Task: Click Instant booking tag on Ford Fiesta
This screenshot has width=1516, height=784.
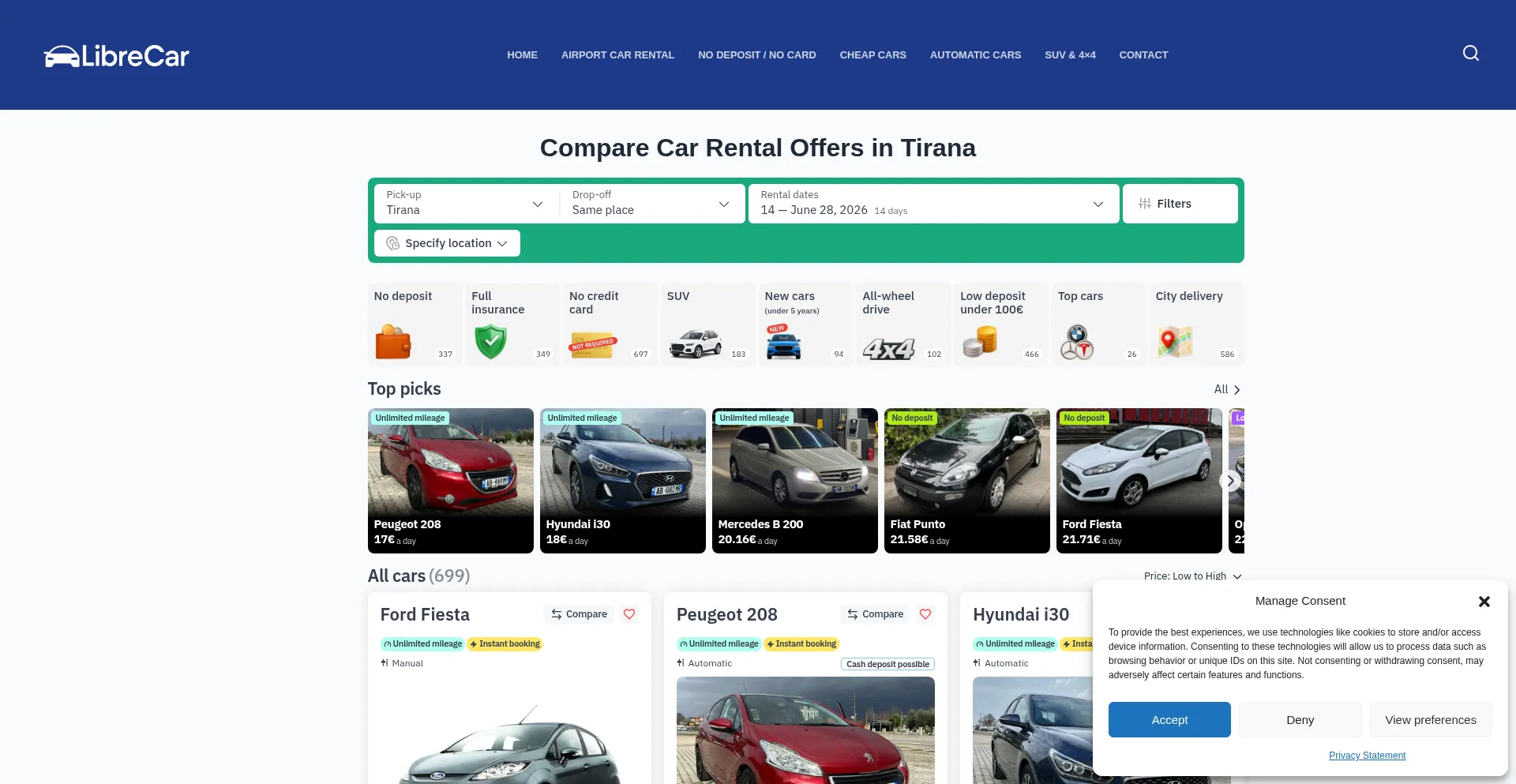Action: pyautogui.click(x=505, y=644)
